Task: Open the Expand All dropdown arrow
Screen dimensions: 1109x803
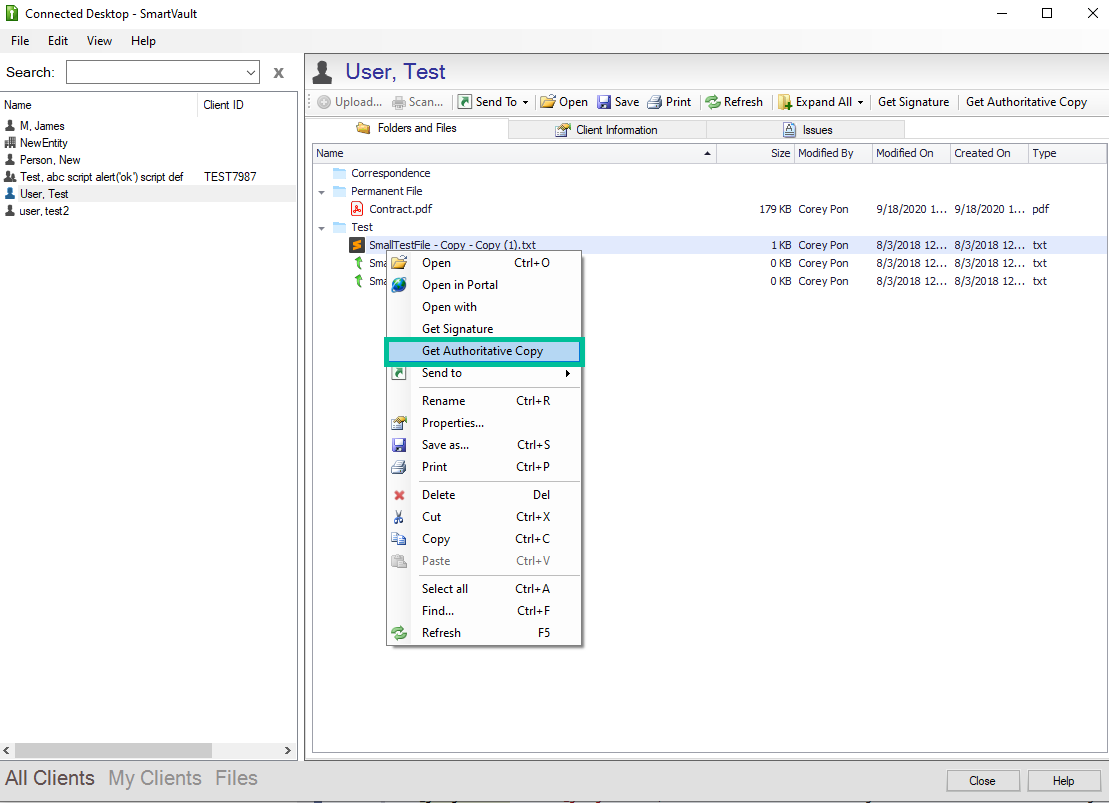Action: 860,102
